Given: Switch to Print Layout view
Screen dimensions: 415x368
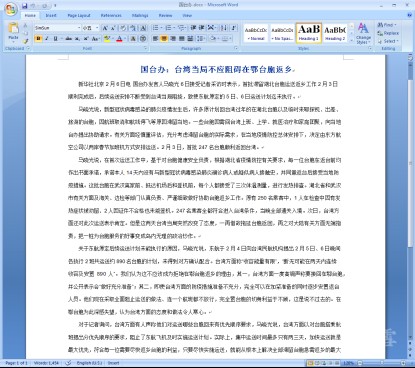Looking at the screenshot, I should pyautogui.click(x=310, y=363).
